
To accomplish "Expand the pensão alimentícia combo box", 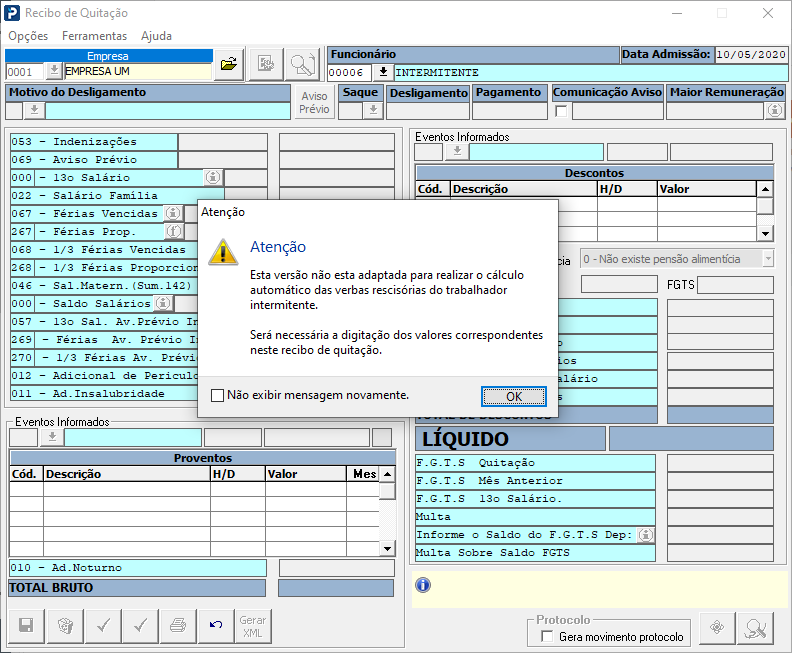I will click(768, 259).
